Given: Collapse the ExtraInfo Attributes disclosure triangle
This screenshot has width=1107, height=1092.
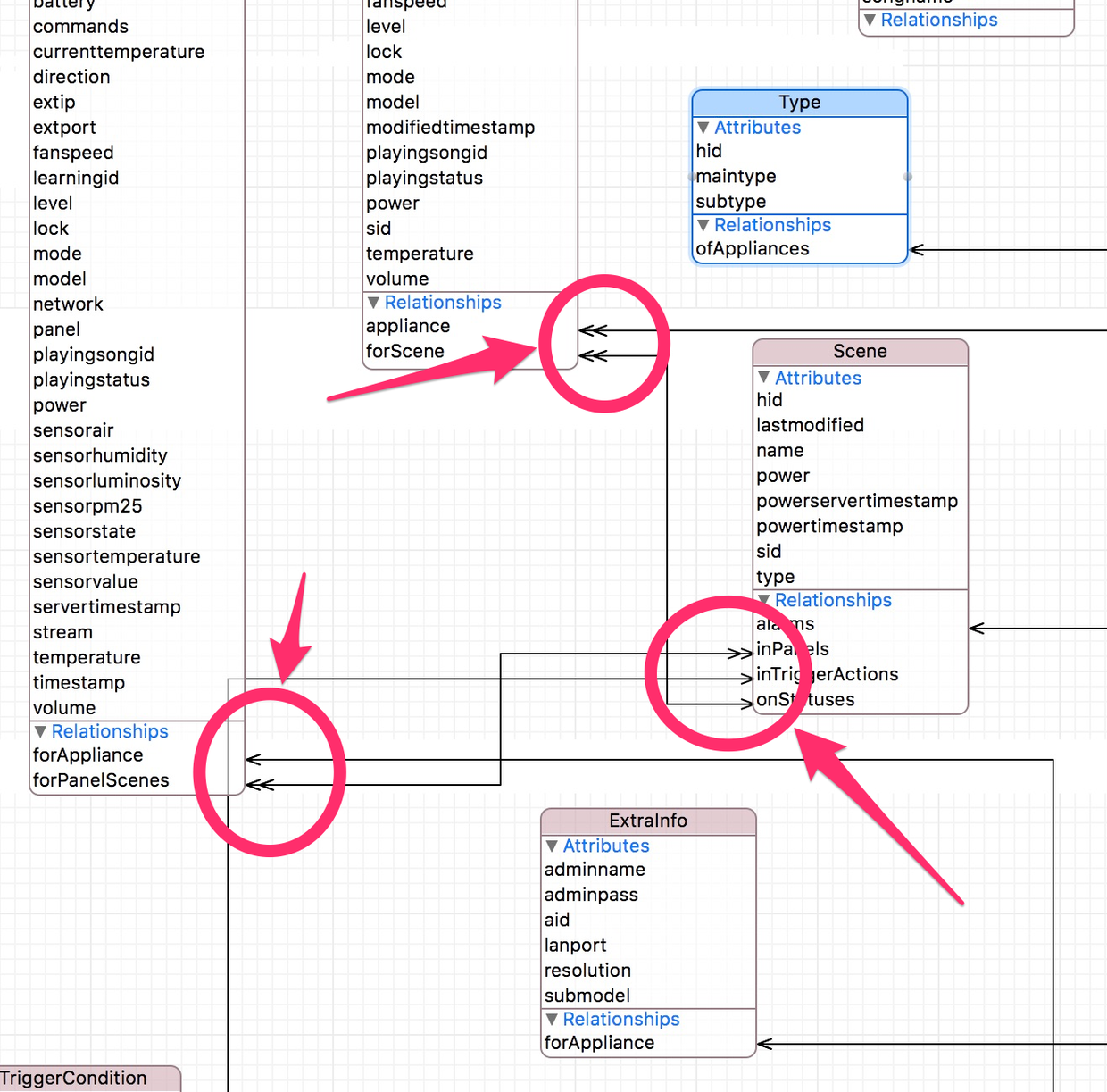Looking at the screenshot, I should 552,846.
